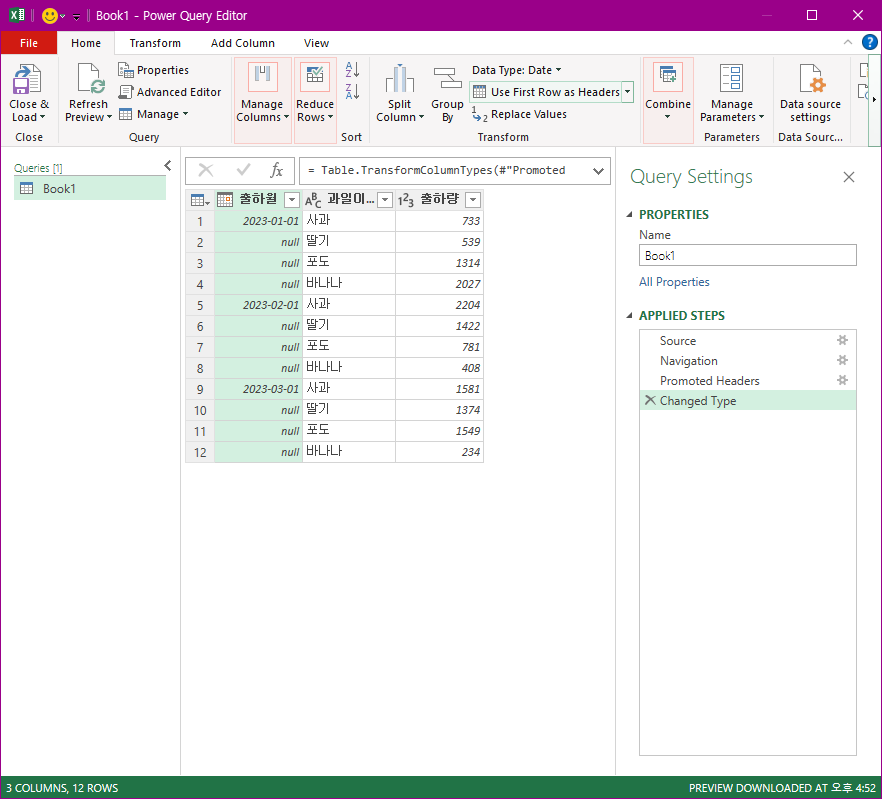The image size is (882, 799).
Task: Open the Advanced Editor
Action: coord(170,92)
